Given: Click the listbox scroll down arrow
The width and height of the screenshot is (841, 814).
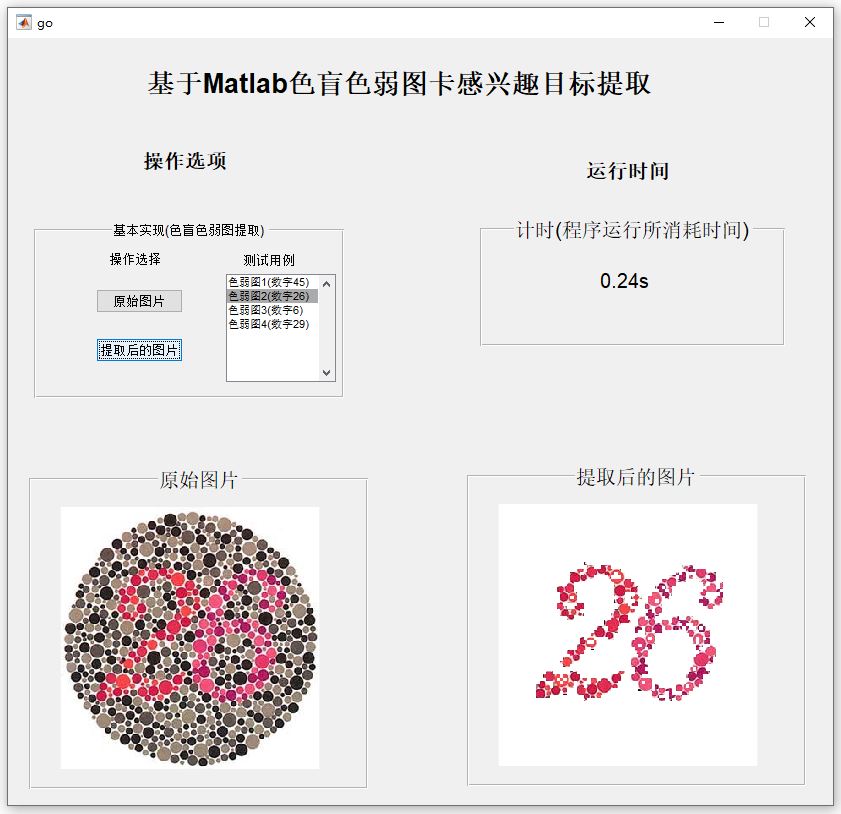Looking at the screenshot, I should coord(327,373).
